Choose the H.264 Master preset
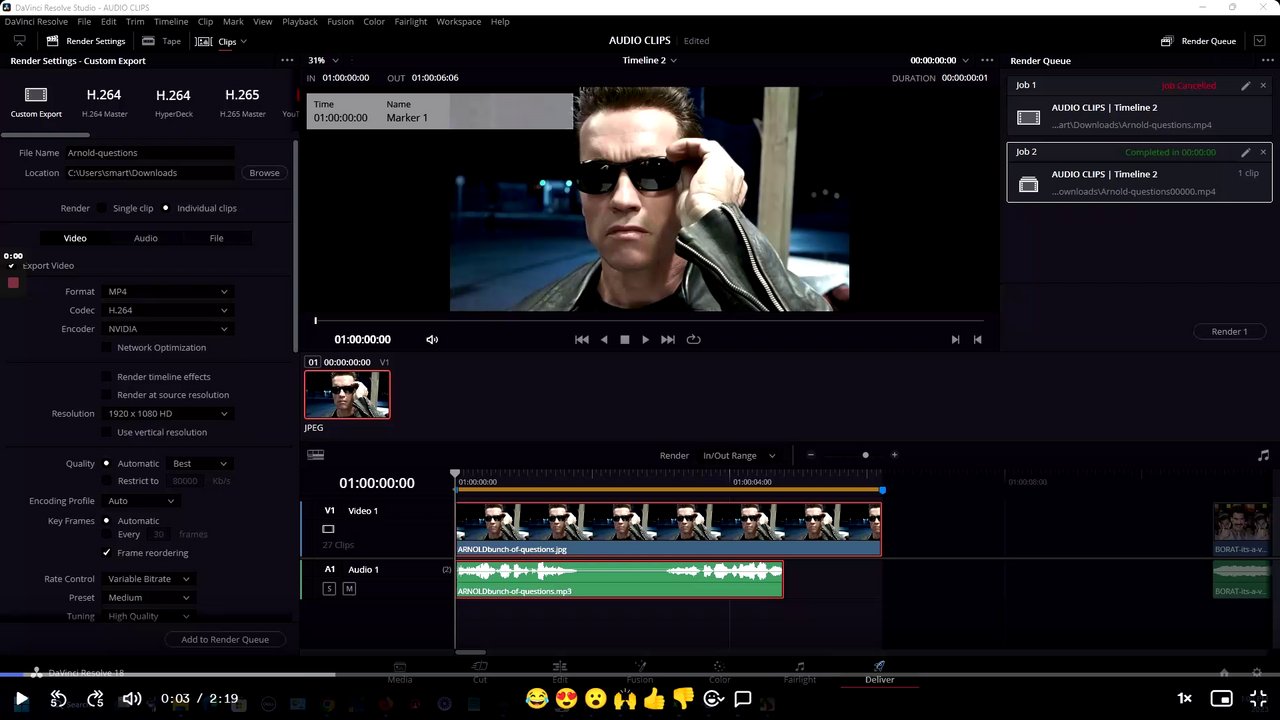Image resolution: width=1280 pixels, height=720 pixels. click(104, 102)
